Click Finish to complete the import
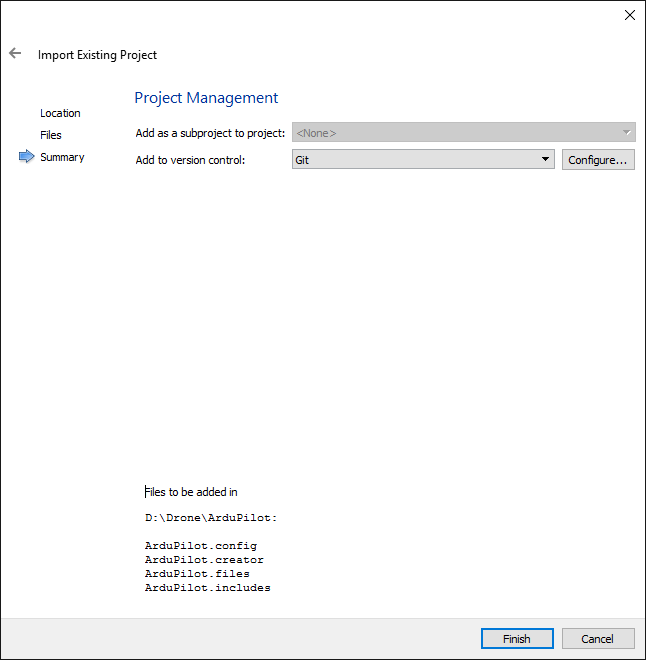Viewport: 646px width, 660px height. (x=516, y=639)
